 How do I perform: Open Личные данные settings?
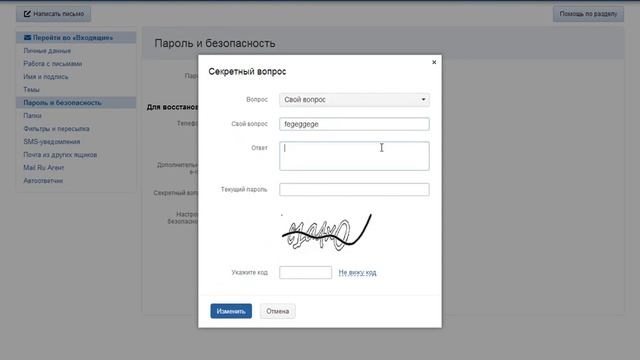click(x=47, y=51)
